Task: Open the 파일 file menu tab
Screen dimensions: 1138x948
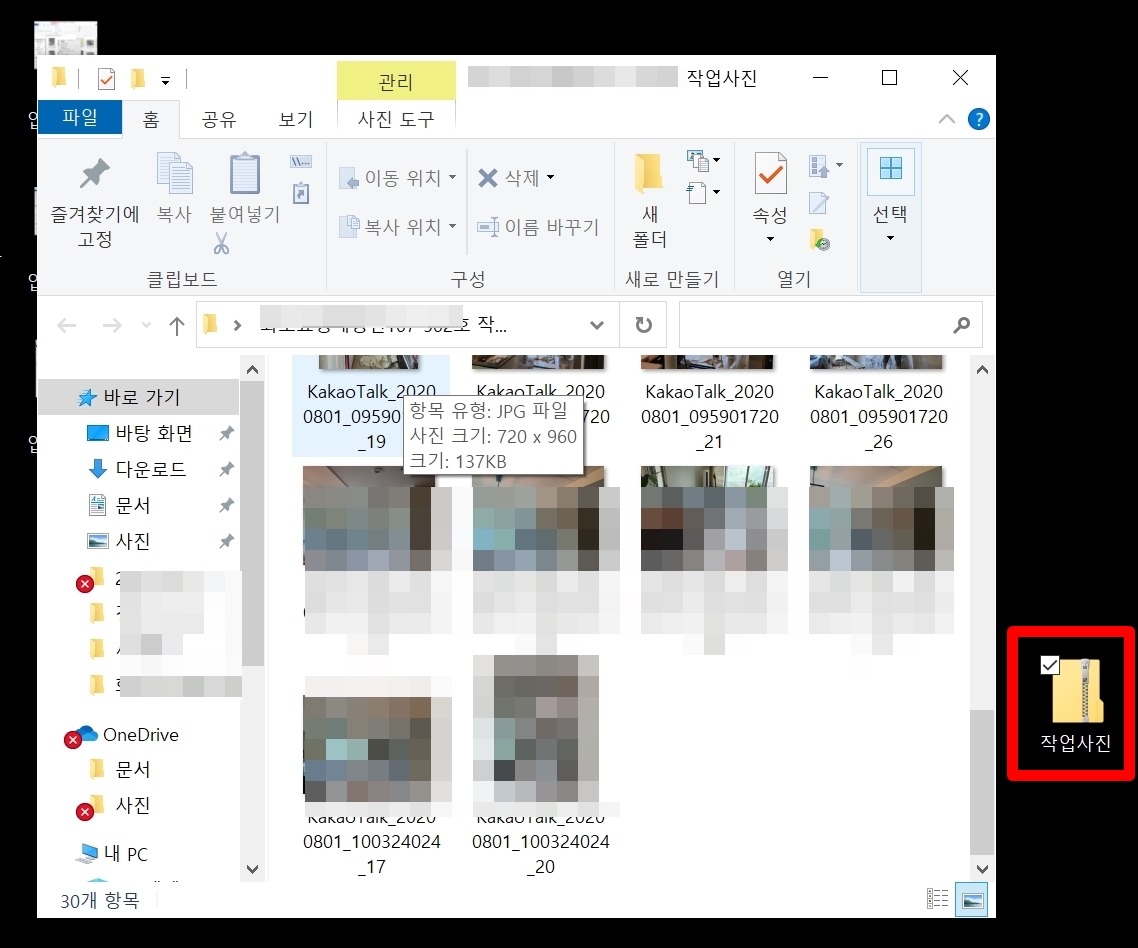Action: point(80,117)
